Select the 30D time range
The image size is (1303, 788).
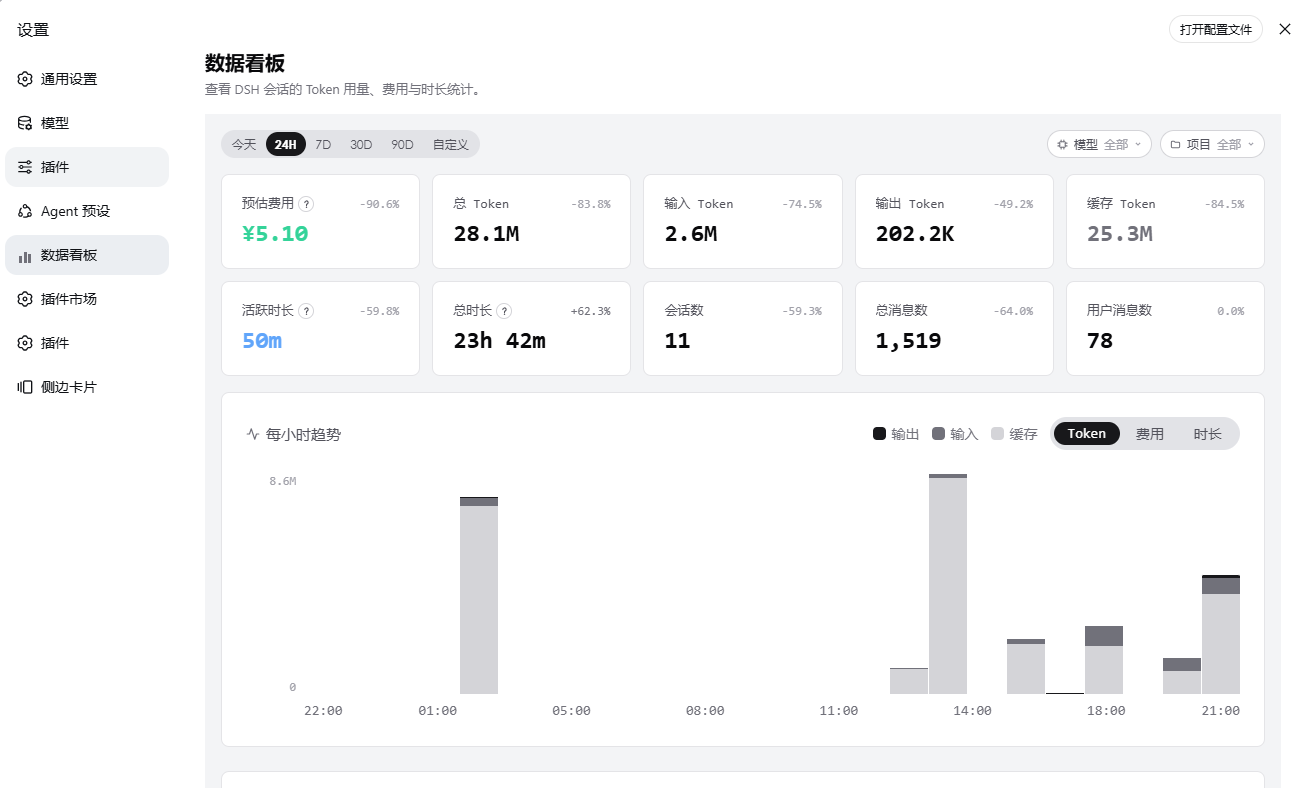pos(361,144)
